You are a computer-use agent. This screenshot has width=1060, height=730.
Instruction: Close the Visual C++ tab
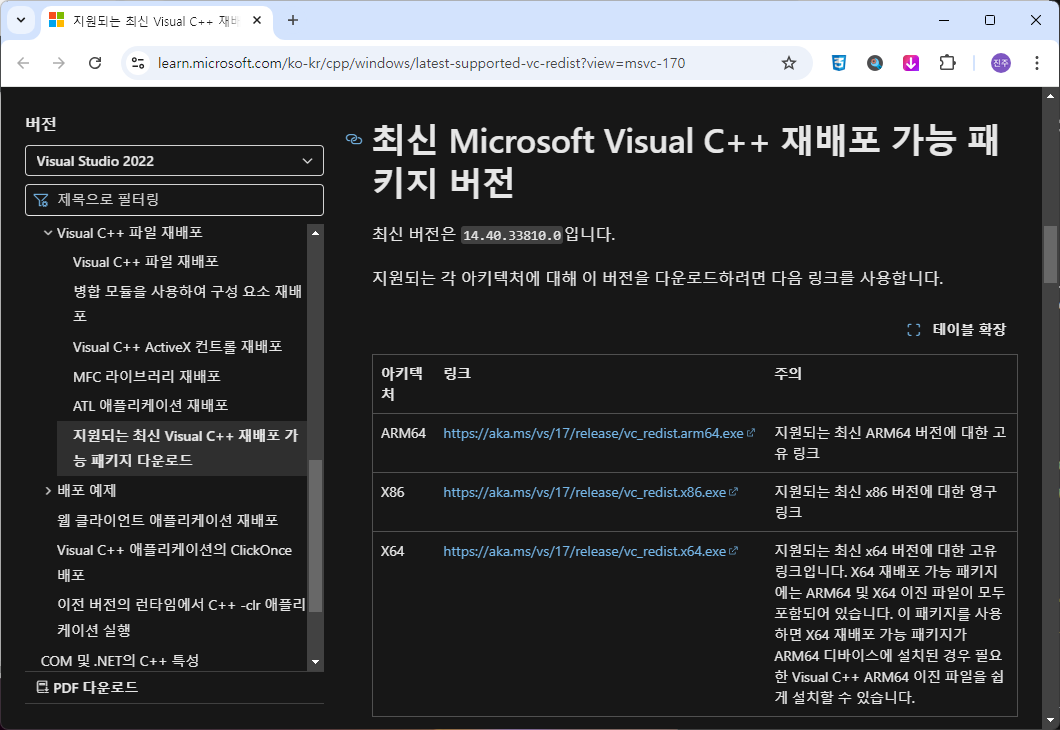click(x=257, y=20)
